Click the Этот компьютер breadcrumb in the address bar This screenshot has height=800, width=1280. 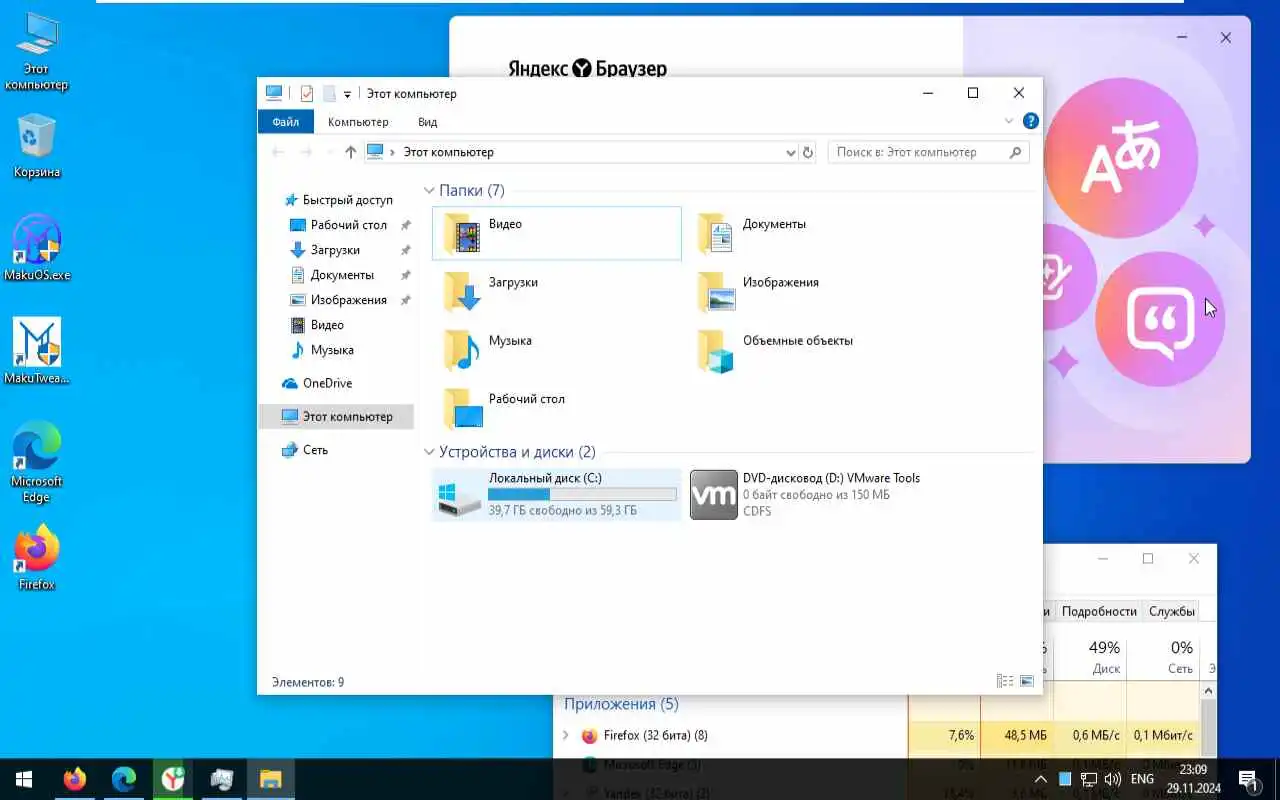tap(448, 152)
